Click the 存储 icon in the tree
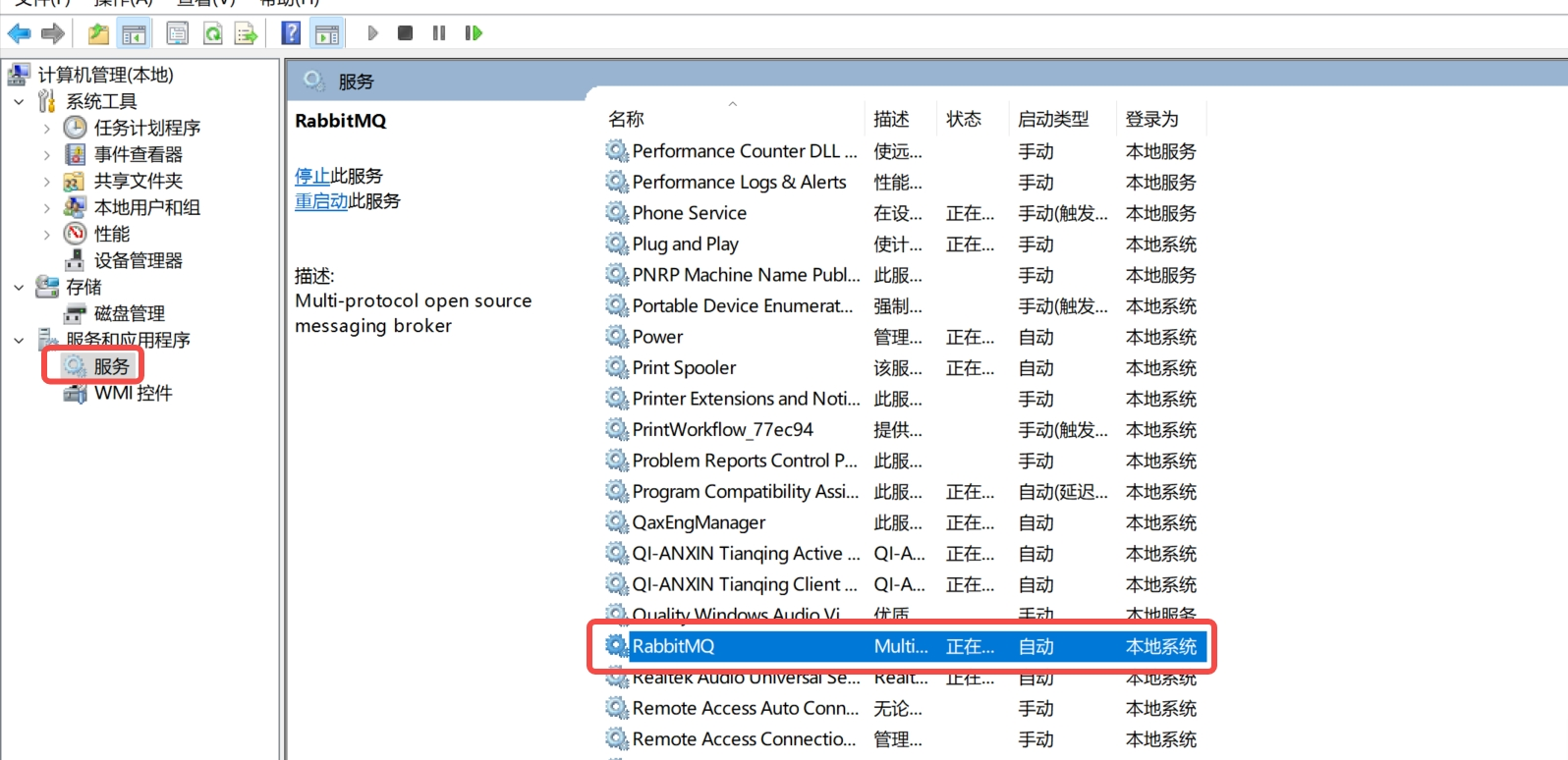The image size is (1568, 760). pyautogui.click(x=47, y=287)
